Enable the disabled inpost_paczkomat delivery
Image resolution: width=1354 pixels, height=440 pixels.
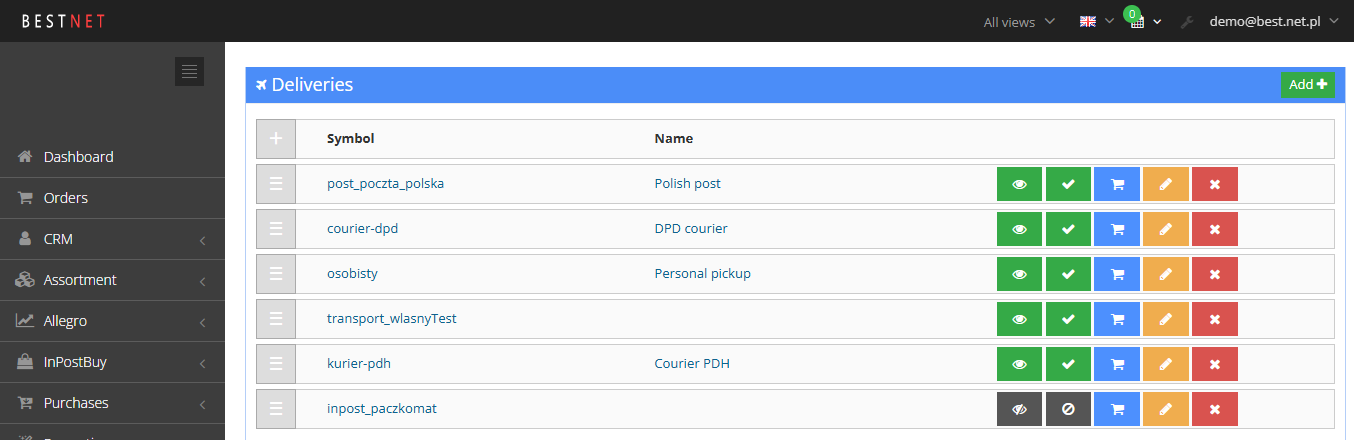pyautogui.click(x=1068, y=409)
